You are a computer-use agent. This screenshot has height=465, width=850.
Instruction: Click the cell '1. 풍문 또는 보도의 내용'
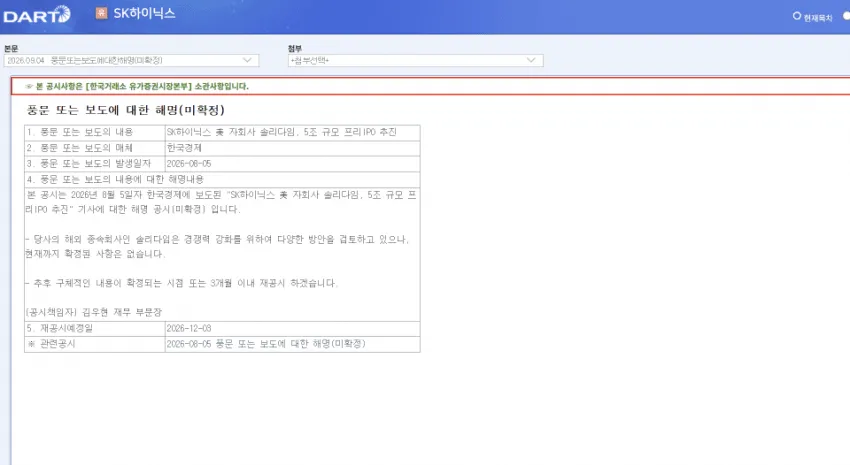[x=95, y=132]
